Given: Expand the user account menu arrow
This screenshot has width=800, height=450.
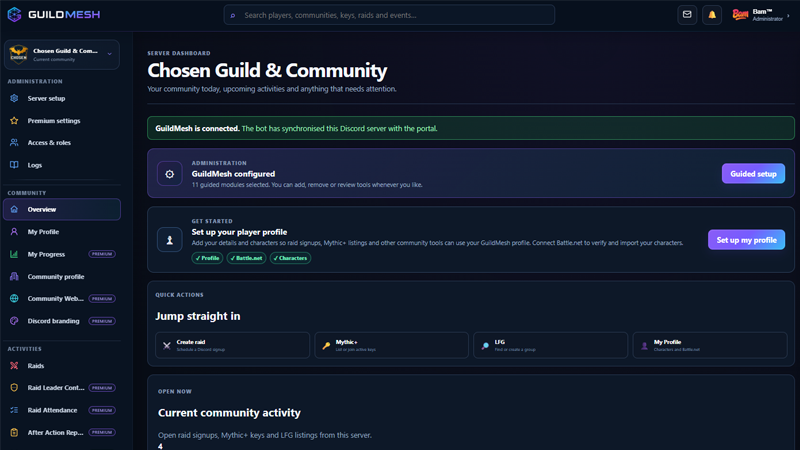Looking at the screenshot, I should click(788, 15).
